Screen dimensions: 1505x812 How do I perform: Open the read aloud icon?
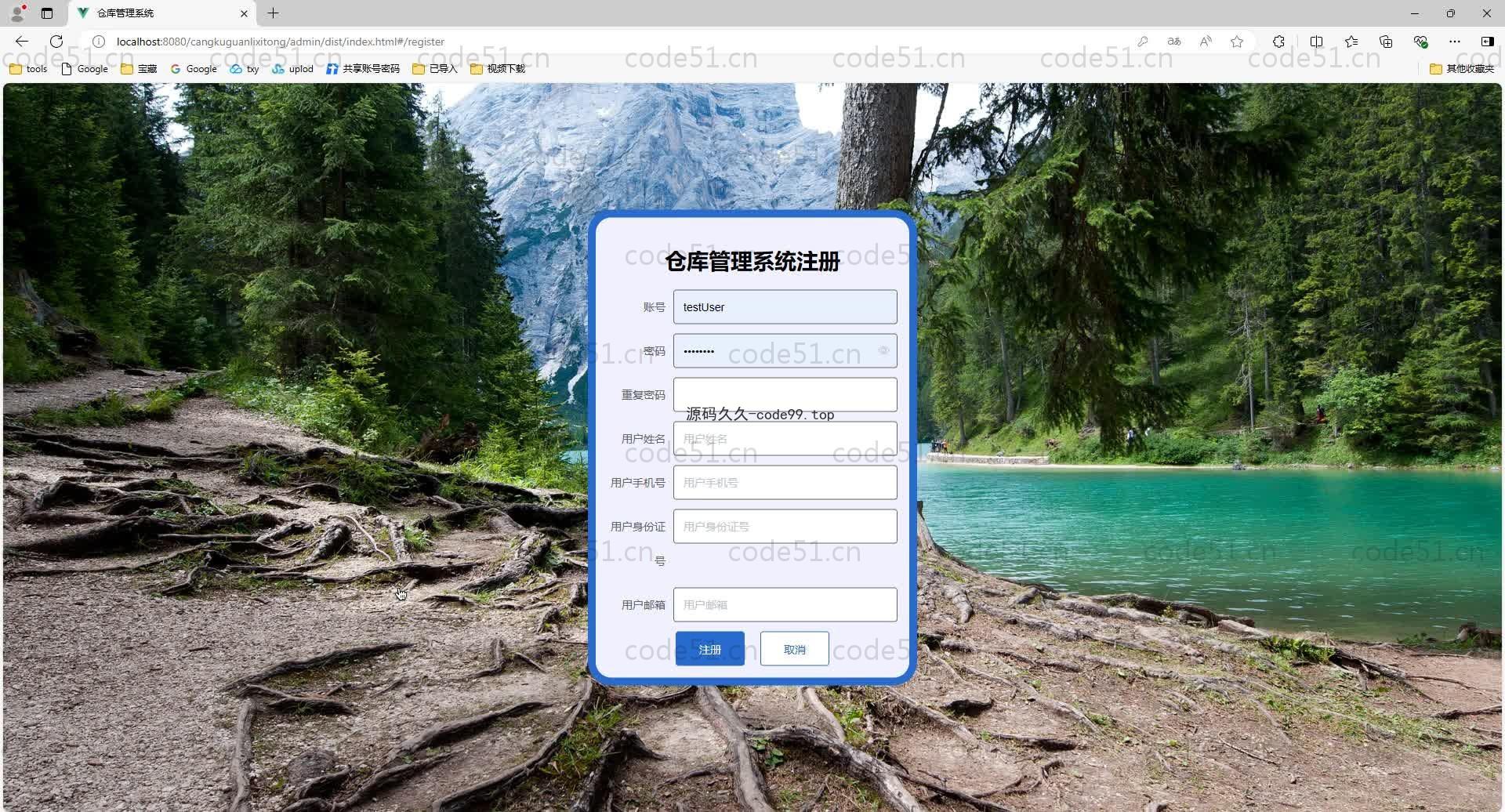(1206, 42)
